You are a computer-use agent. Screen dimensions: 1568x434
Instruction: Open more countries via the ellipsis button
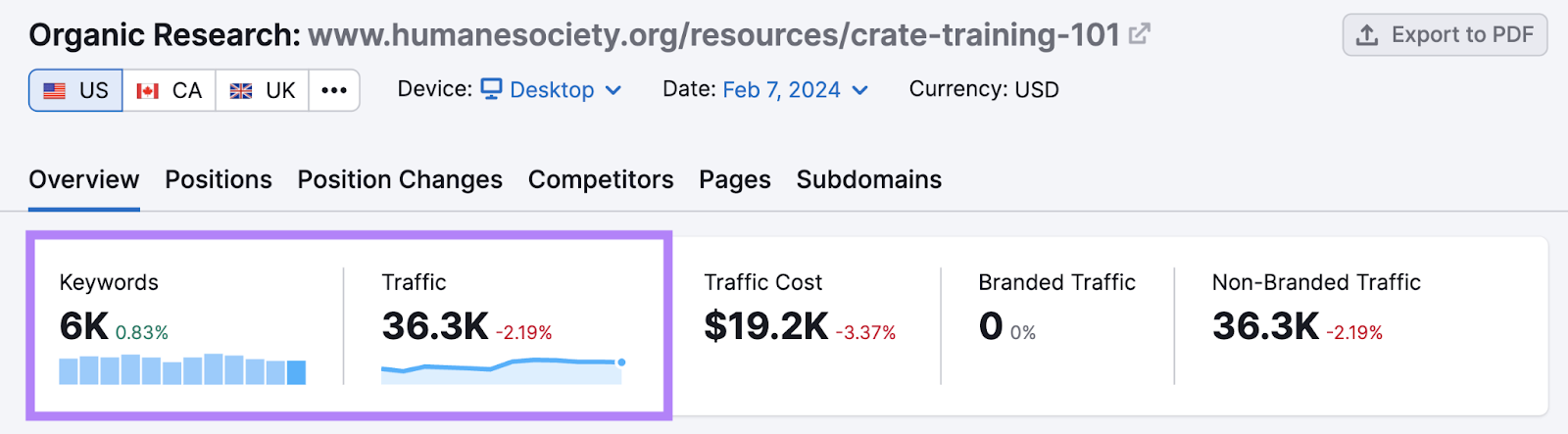334,90
